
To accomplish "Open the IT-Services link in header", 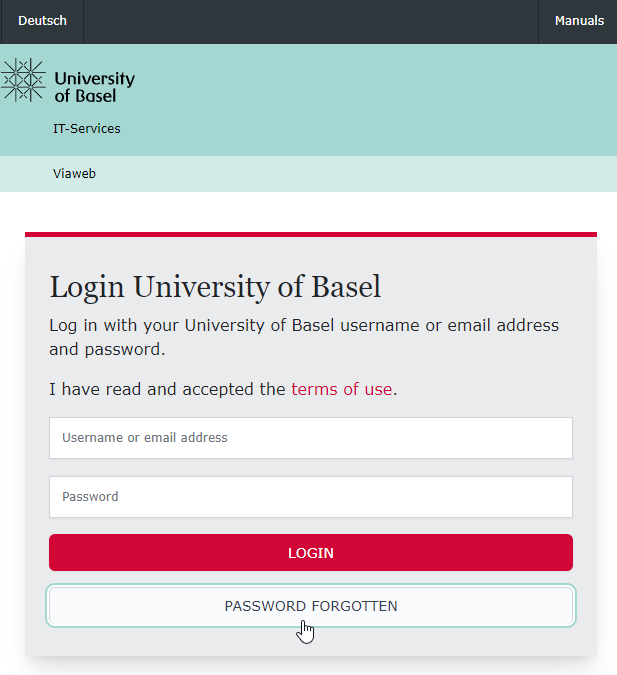I will pos(87,129).
